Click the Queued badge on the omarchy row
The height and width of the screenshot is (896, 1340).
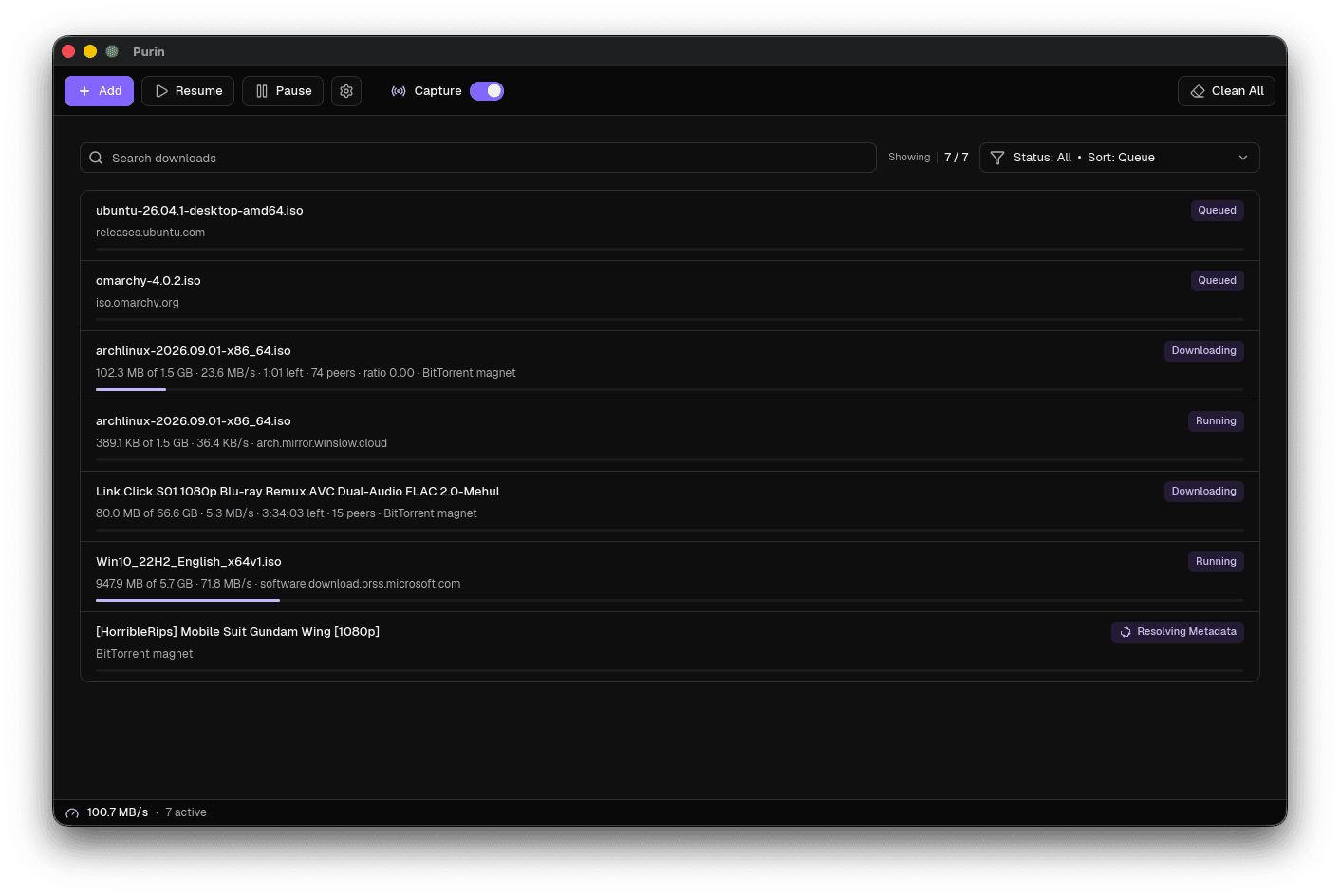point(1217,281)
